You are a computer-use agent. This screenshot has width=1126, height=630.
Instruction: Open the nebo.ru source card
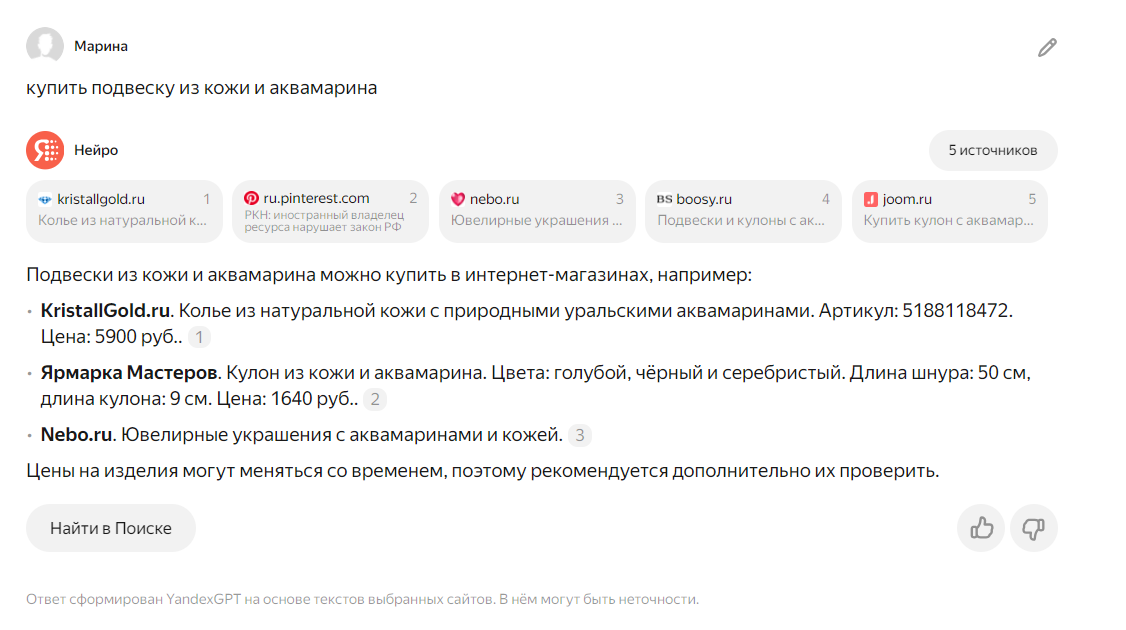coord(536,211)
